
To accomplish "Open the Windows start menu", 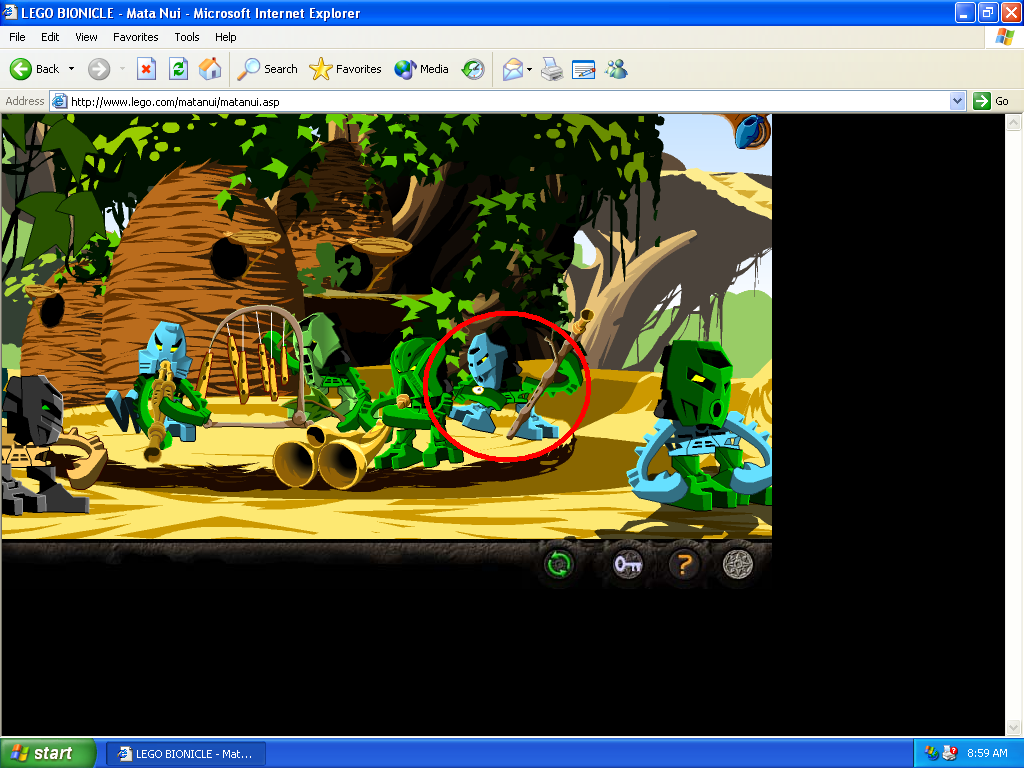I will 48,753.
